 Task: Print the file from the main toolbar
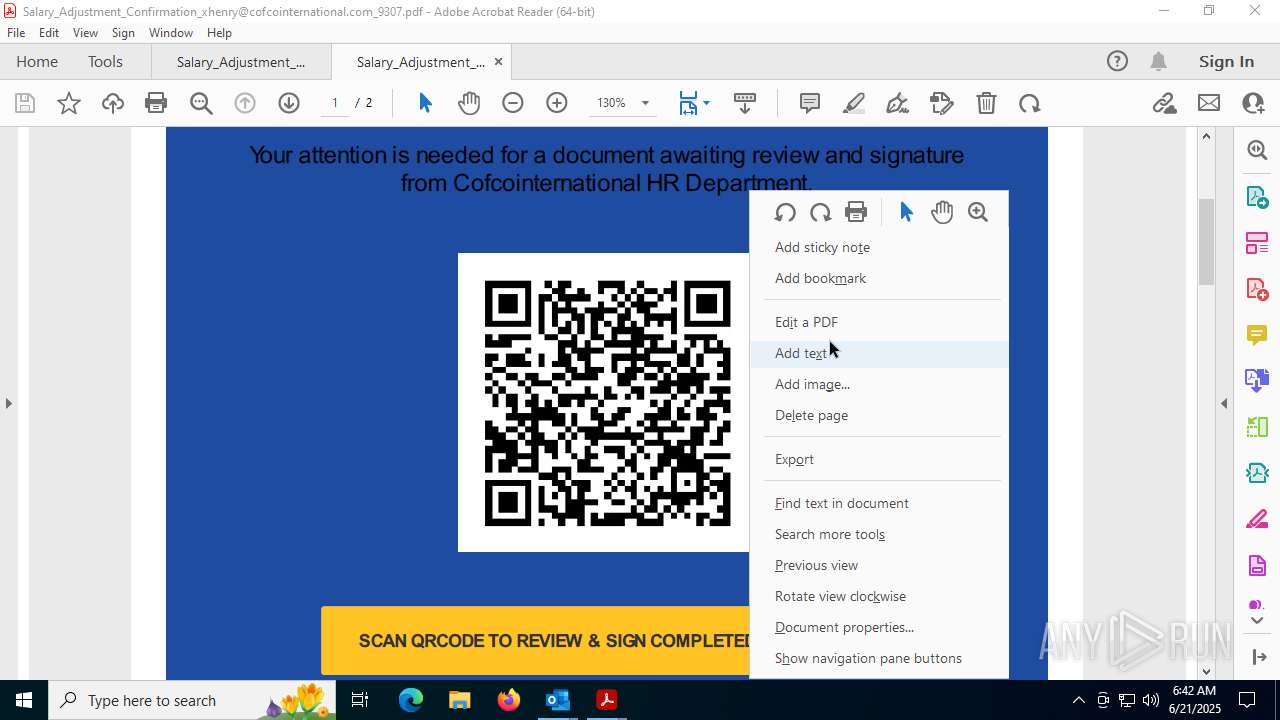156,103
